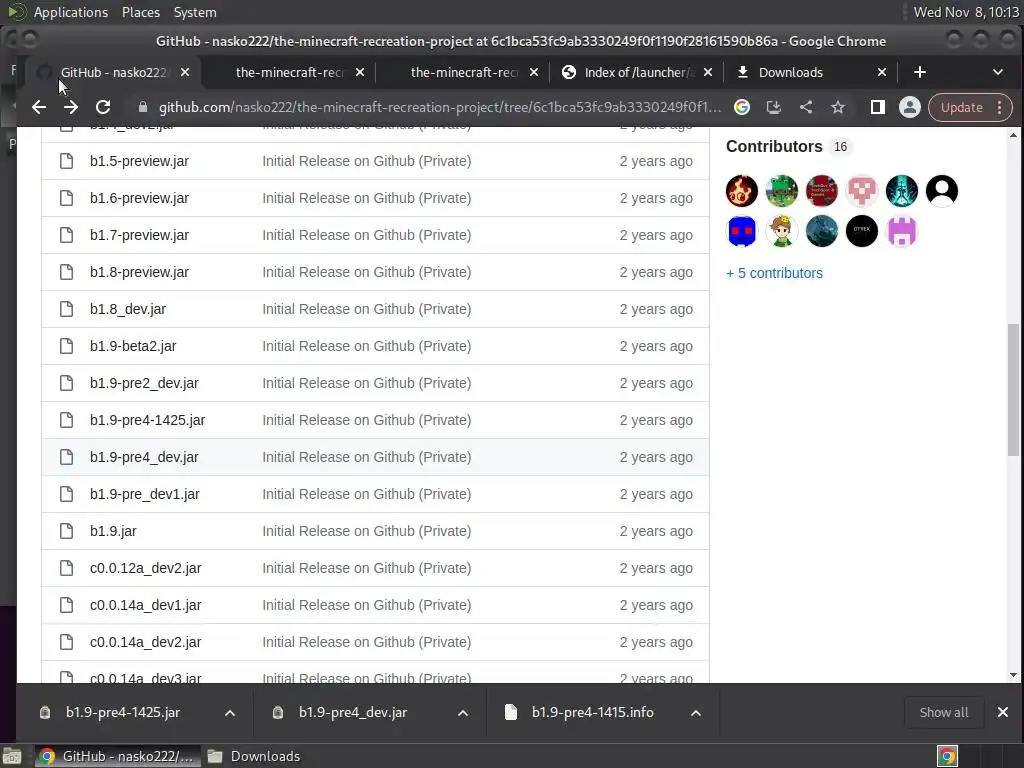This screenshot has width=1024, height=768.
Task: Open the Applications menu
Action: [71, 12]
